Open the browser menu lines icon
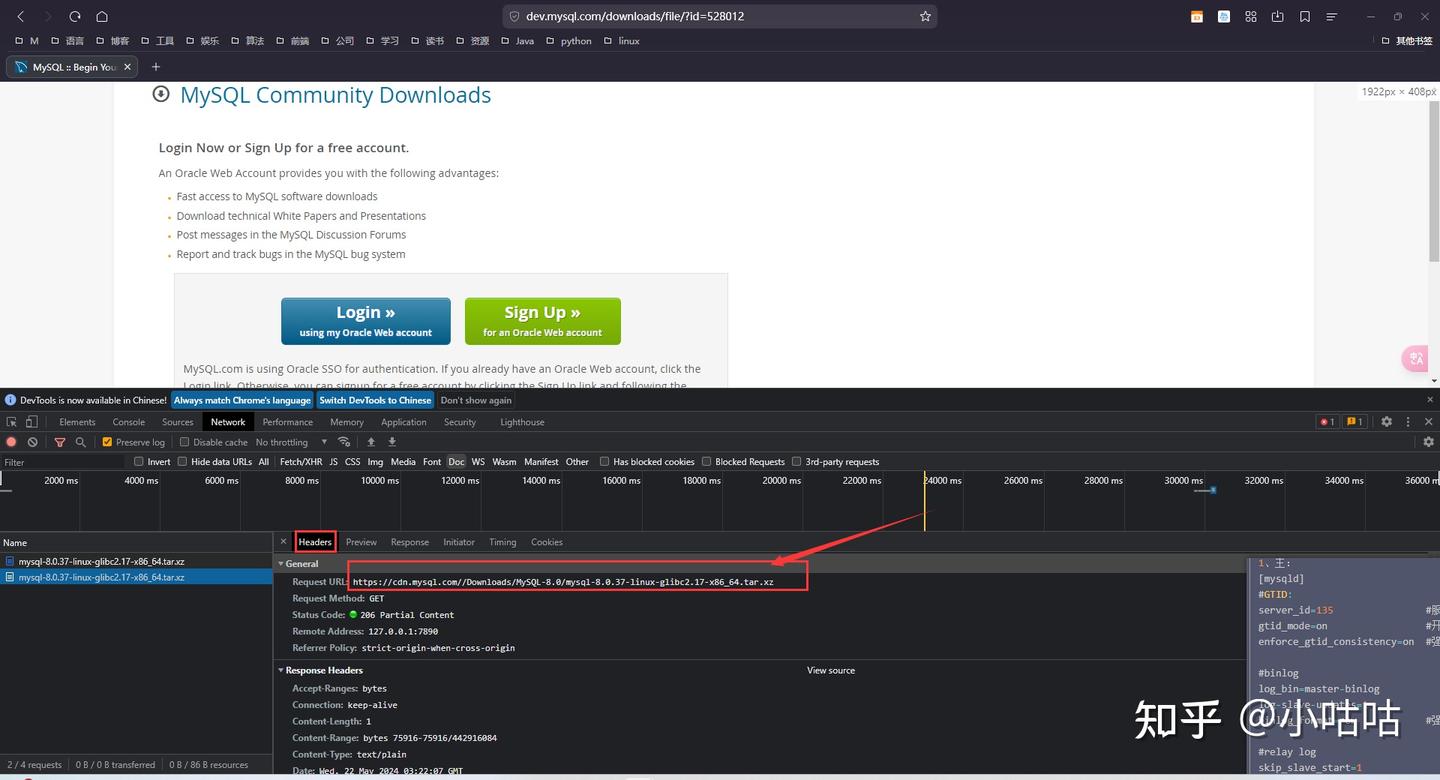The width and height of the screenshot is (1440, 780). 1332,16
